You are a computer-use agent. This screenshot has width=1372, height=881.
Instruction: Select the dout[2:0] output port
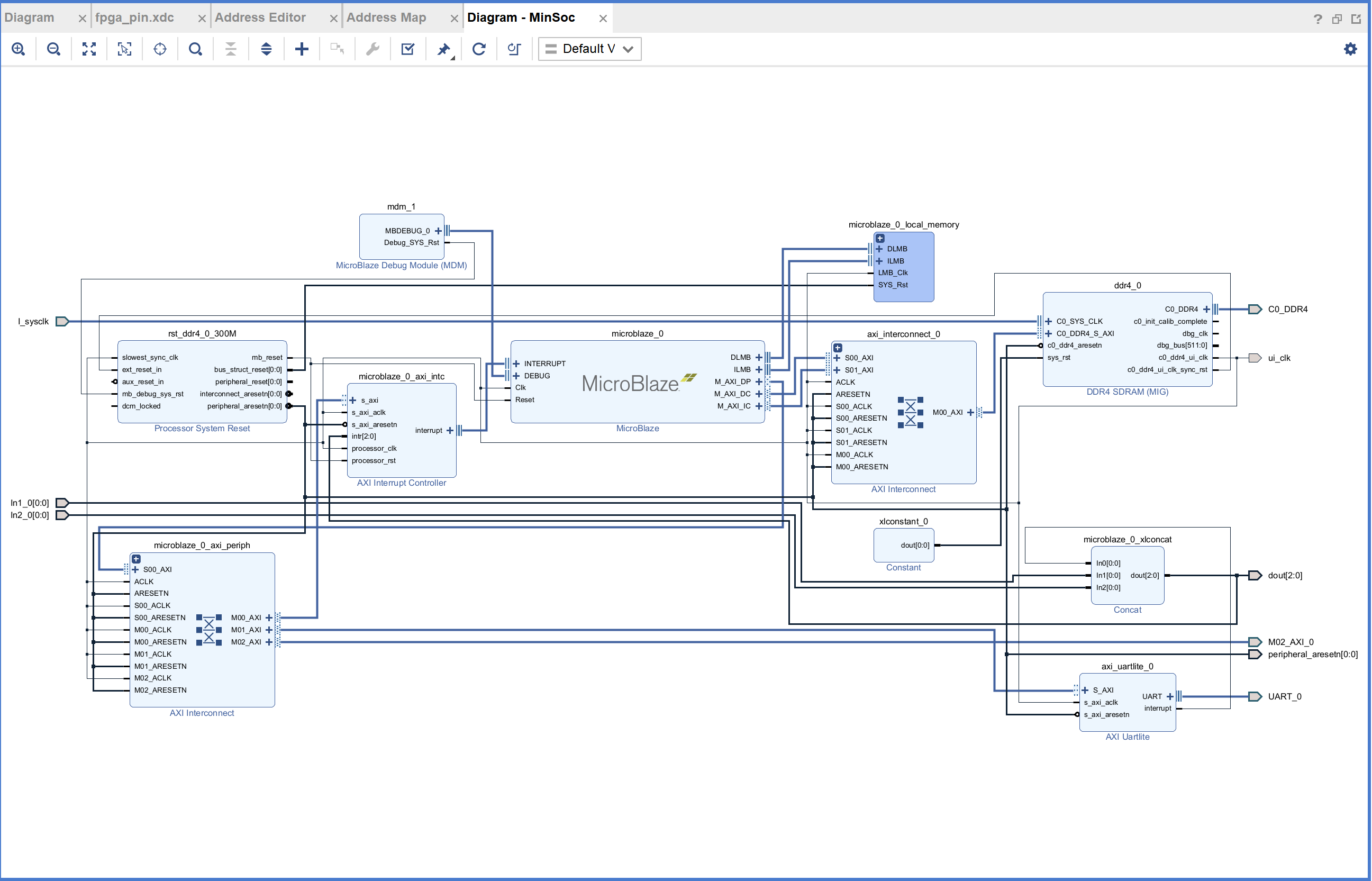pyautogui.click(x=1256, y=576)
